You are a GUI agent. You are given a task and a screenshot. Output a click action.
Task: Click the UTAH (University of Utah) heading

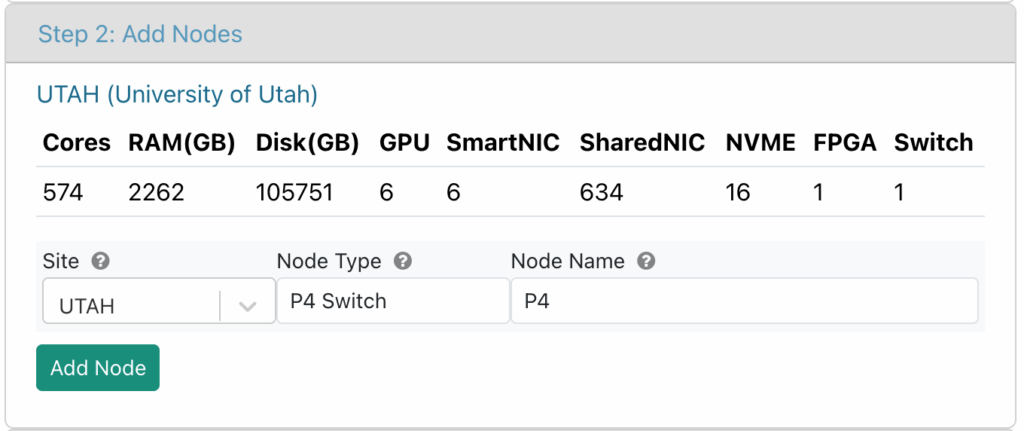click(177, 95)
